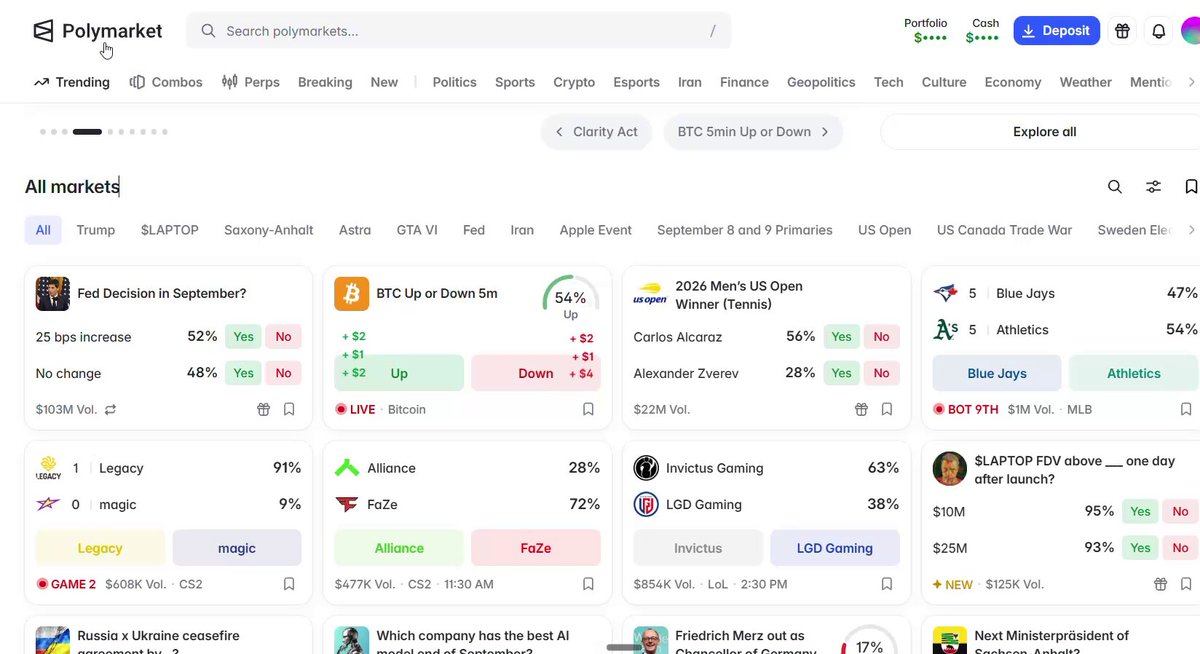Click the FaZe team logo

(x=347, y=504)
